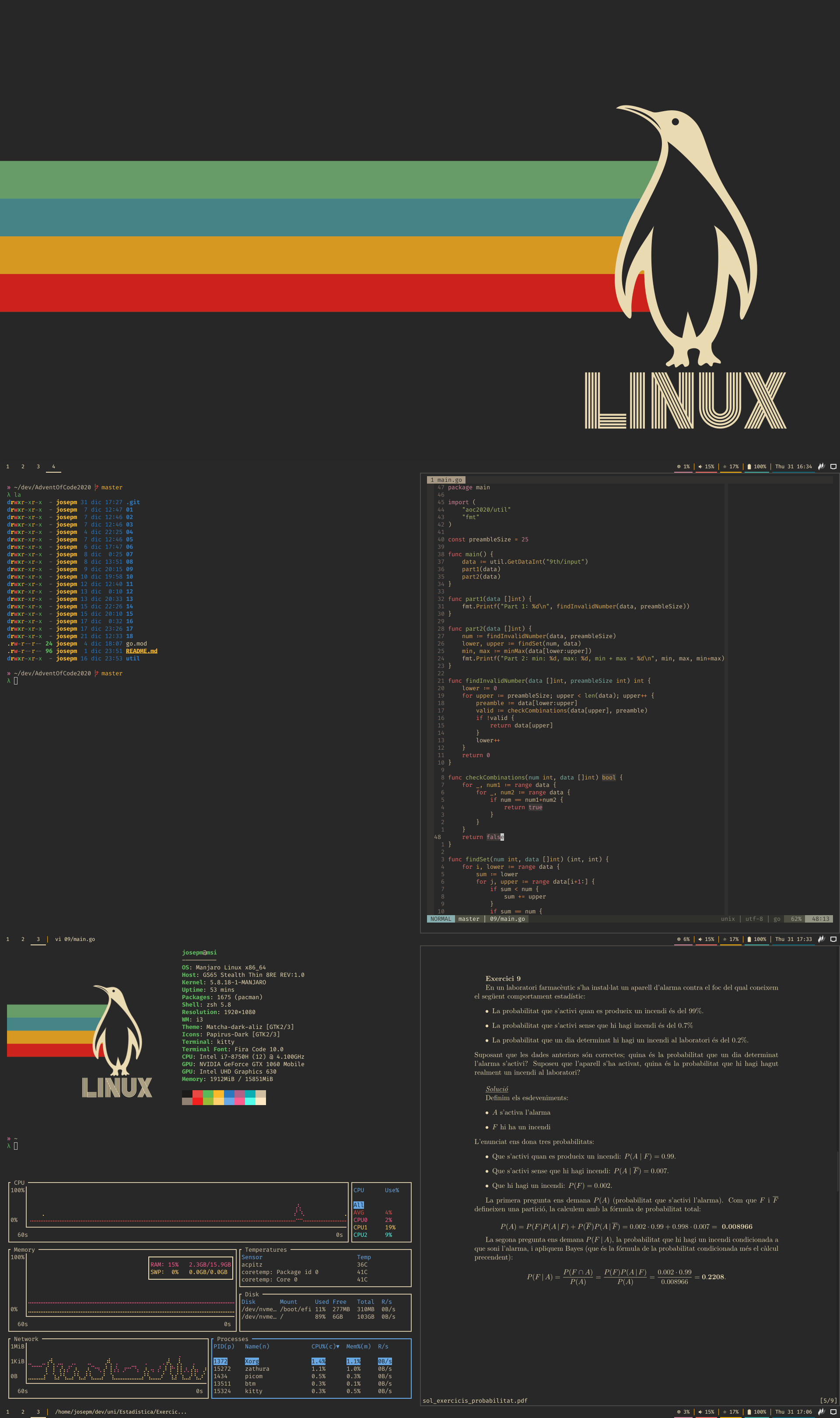
Task: Select the 'All' entry in the CPU legend
Action: [x=358, y=1205]
